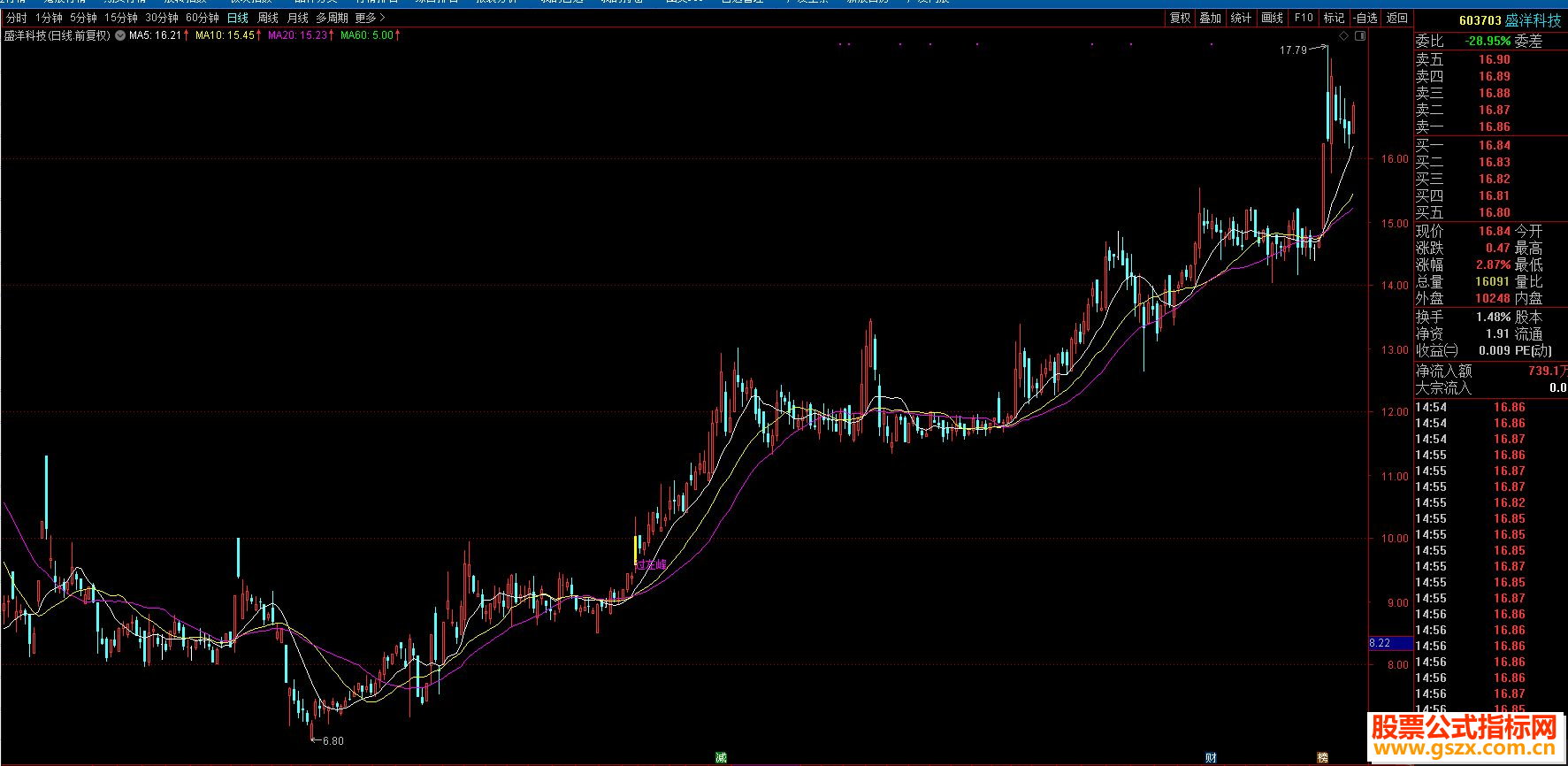Select the 卖三 16.88 ask row

1491,93
